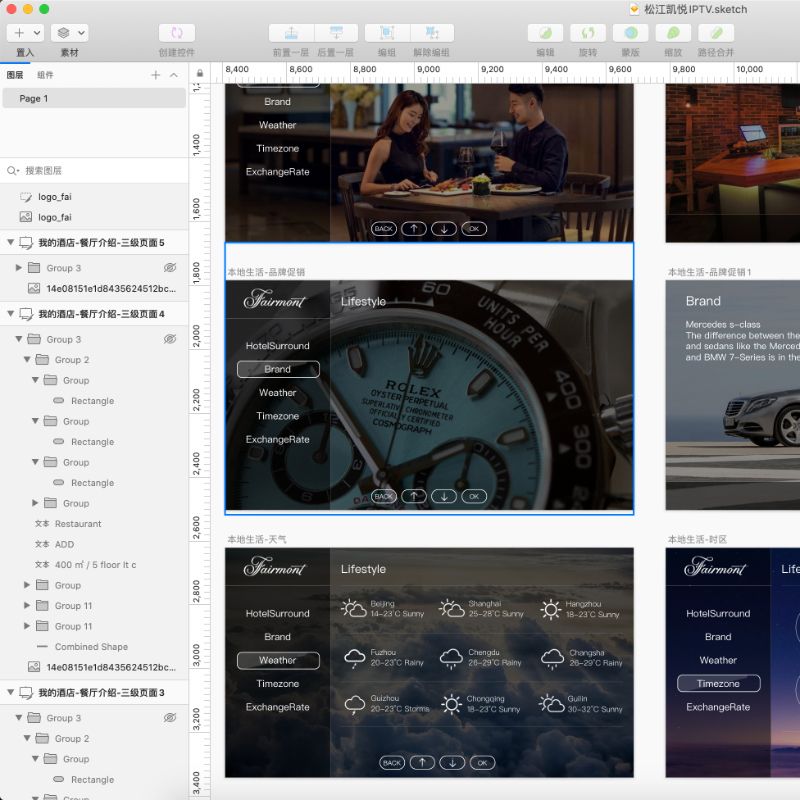This screenshot has width=800, height=800.
Task: Click the 编组 group icon
Action: [386, 33]
